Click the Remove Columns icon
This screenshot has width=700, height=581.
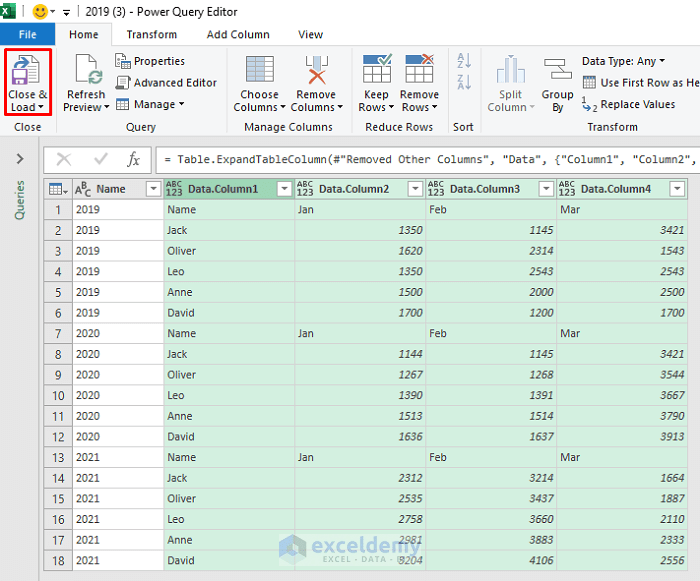(317, 70)
